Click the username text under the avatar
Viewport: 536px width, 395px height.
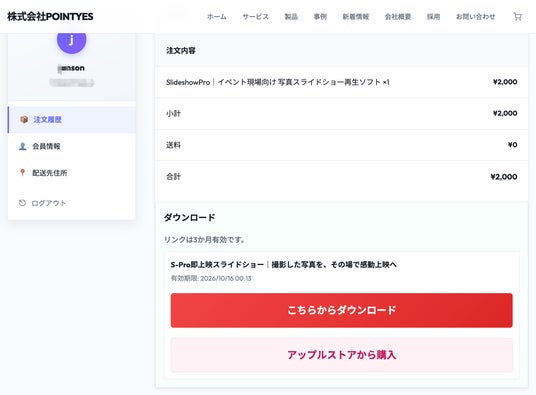pos(71,68)
